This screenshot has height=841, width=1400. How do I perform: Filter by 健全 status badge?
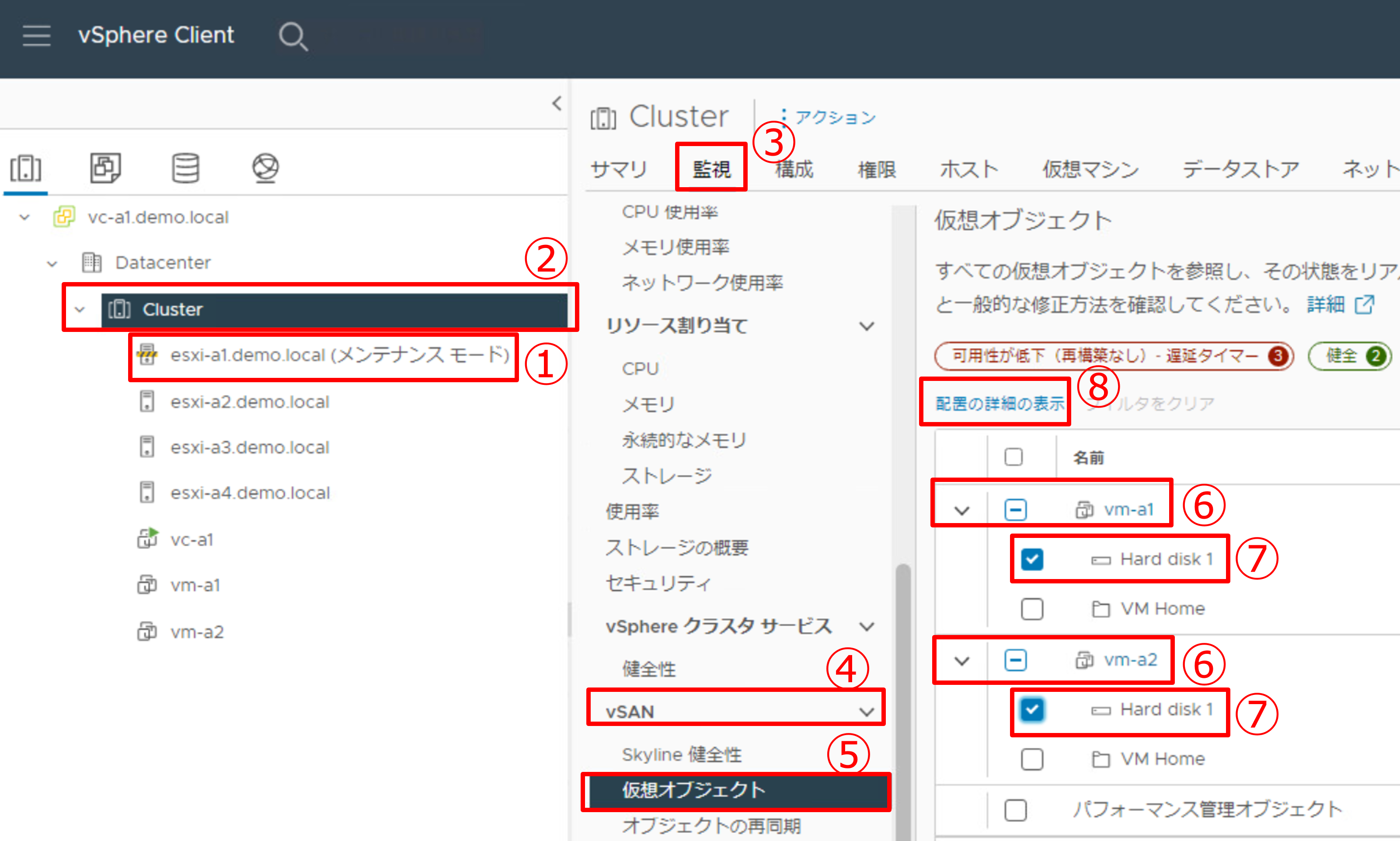(x=1350, y=356)
